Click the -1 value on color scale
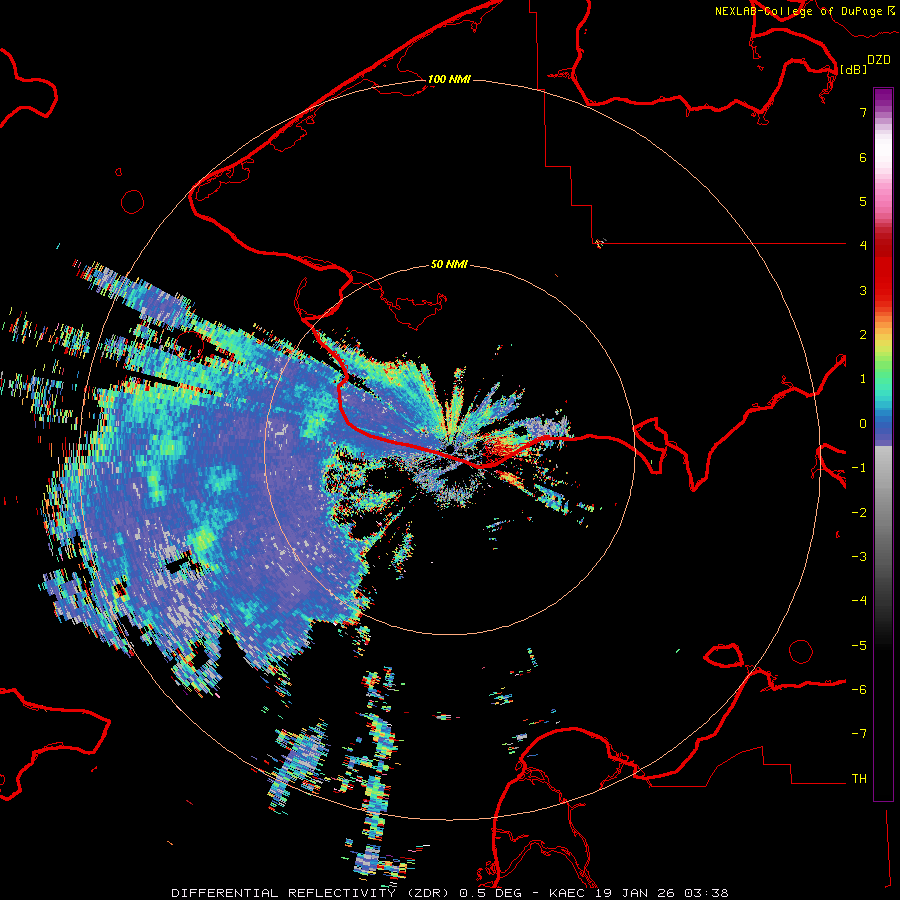Screen dimensions: 900x900 tap(859, 468)
